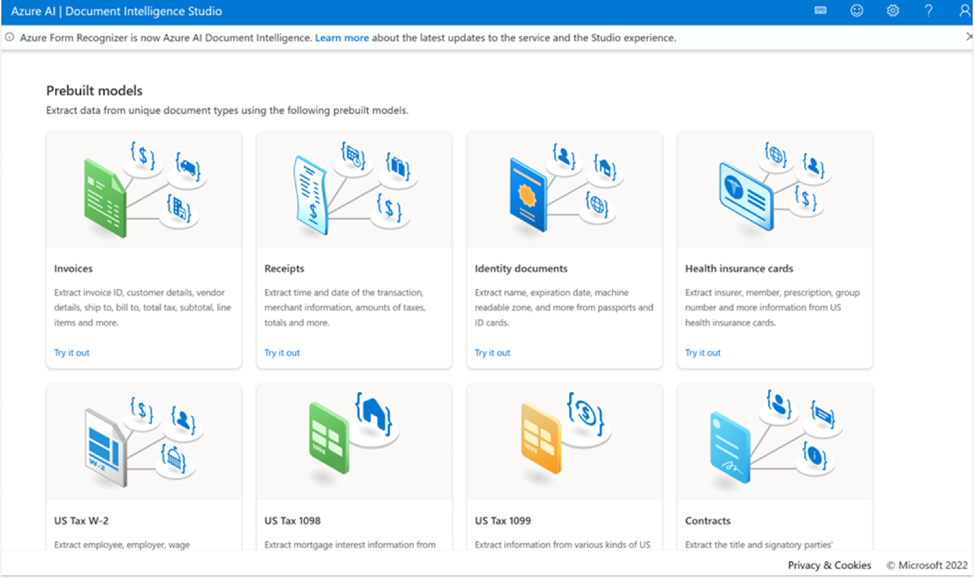Click the help question mark icon
Screen dimensions: 974x578
929,11
